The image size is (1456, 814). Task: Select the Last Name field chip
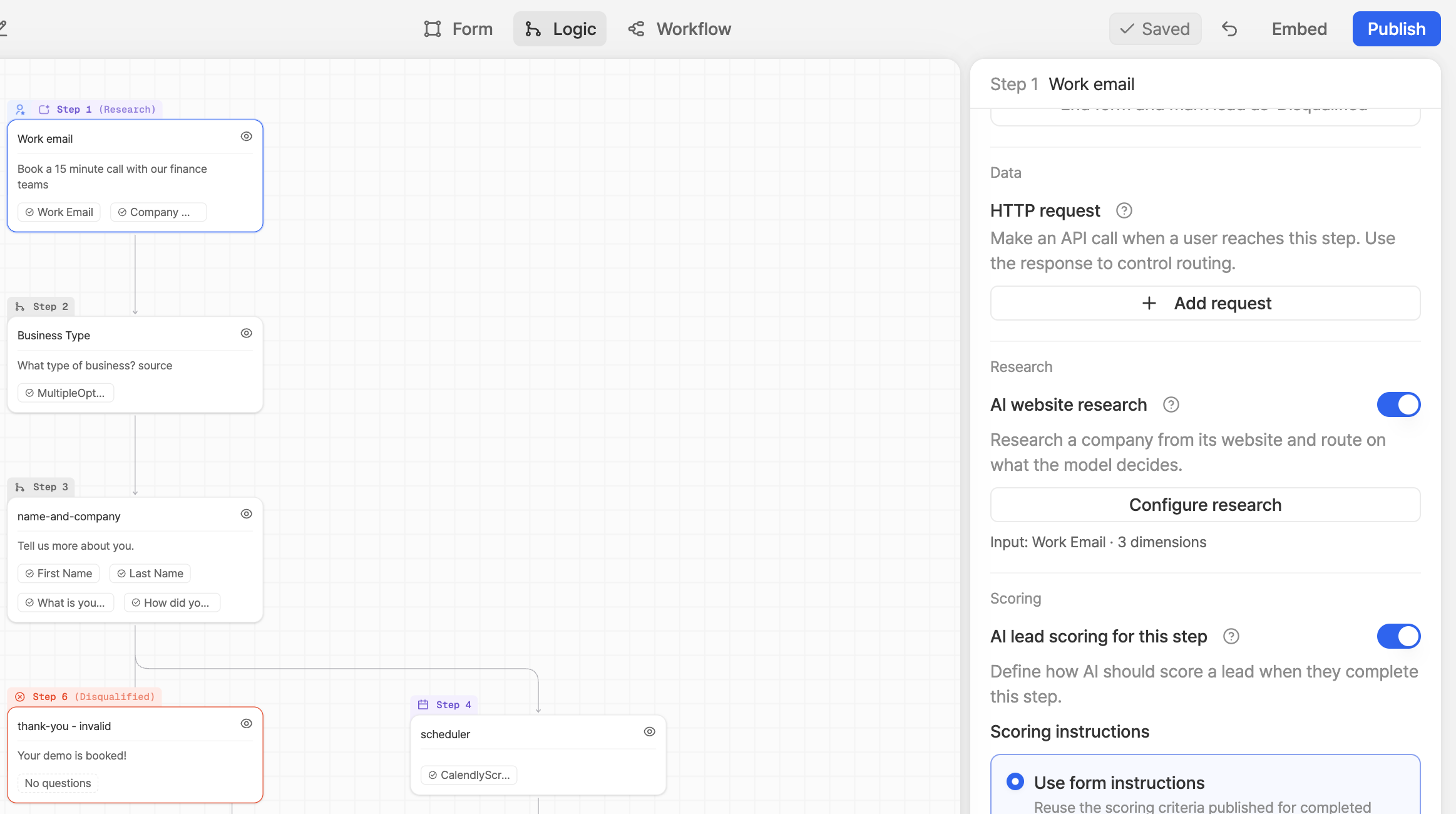[x=150, y=574]
